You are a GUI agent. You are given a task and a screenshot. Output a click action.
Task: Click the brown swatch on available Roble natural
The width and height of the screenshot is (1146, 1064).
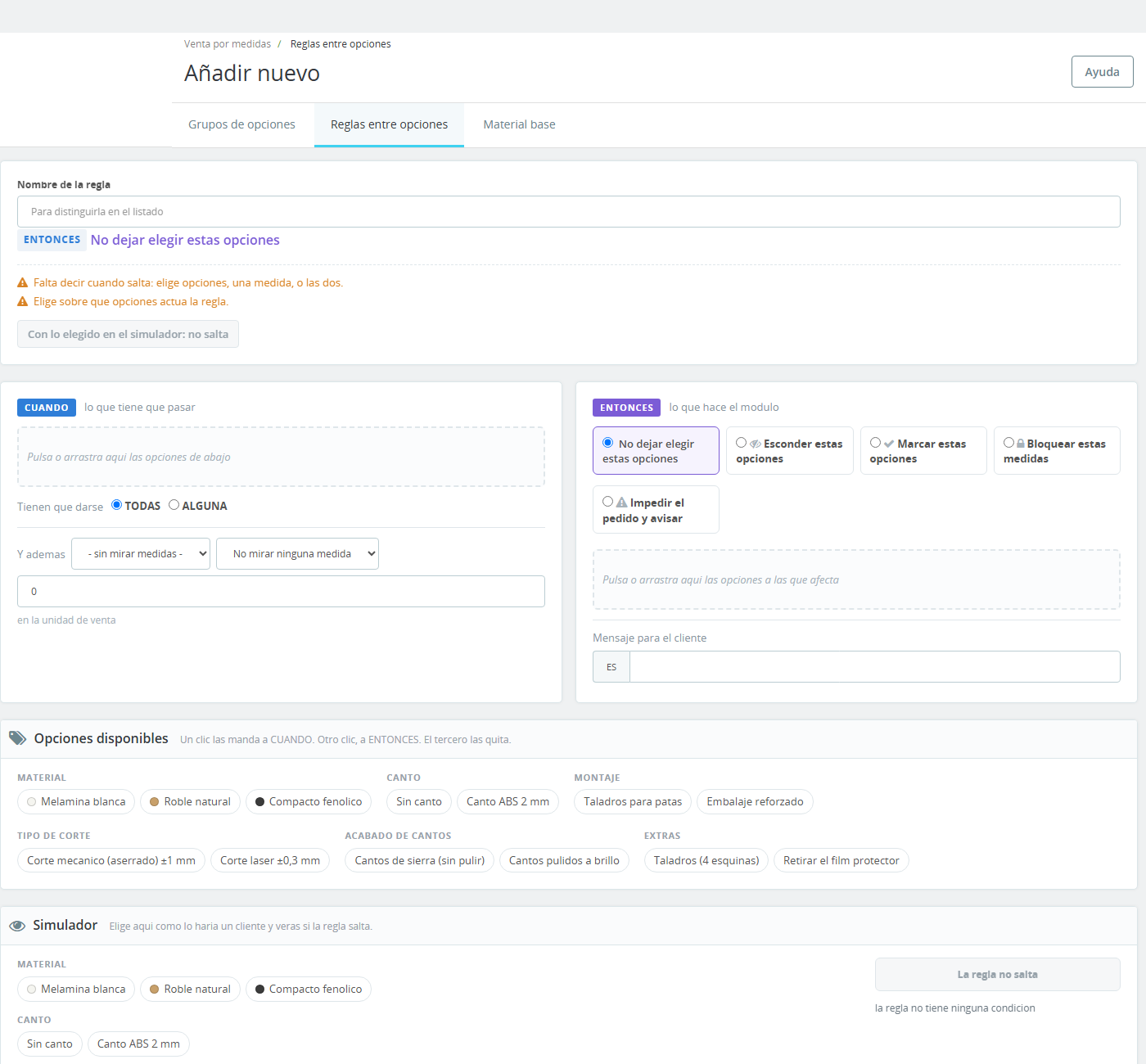click(154, 802)
